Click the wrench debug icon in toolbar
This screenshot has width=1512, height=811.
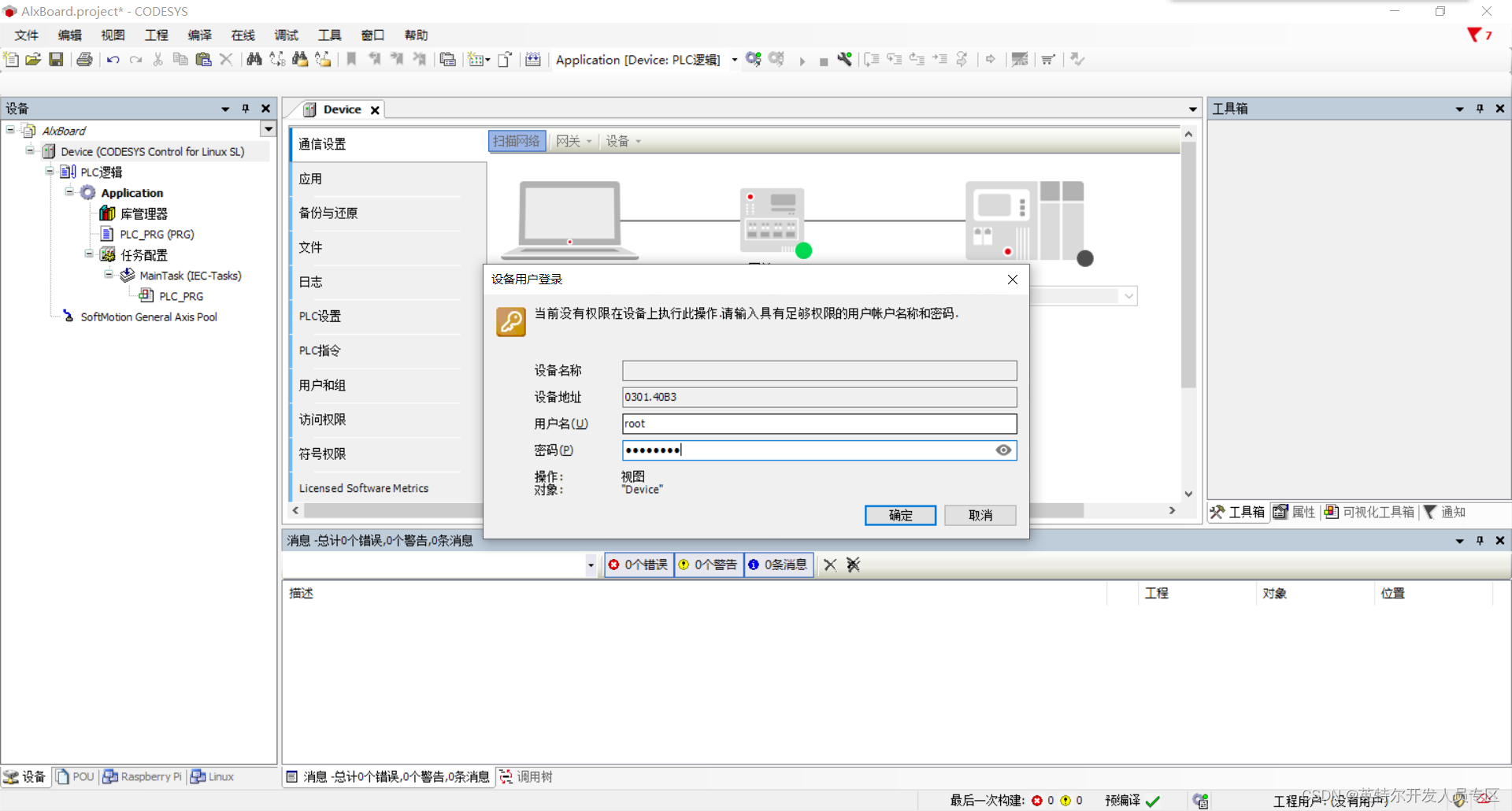(x=845, y=59)
